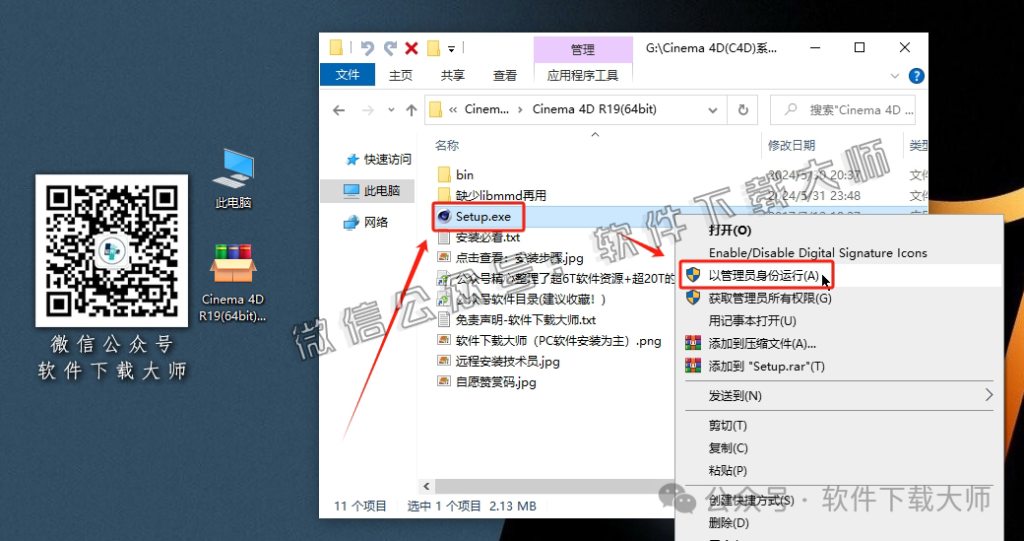This screenshot has width=1024, height=541.
Task: Choose 打开(O) in context menu
Action: (730, 231)
